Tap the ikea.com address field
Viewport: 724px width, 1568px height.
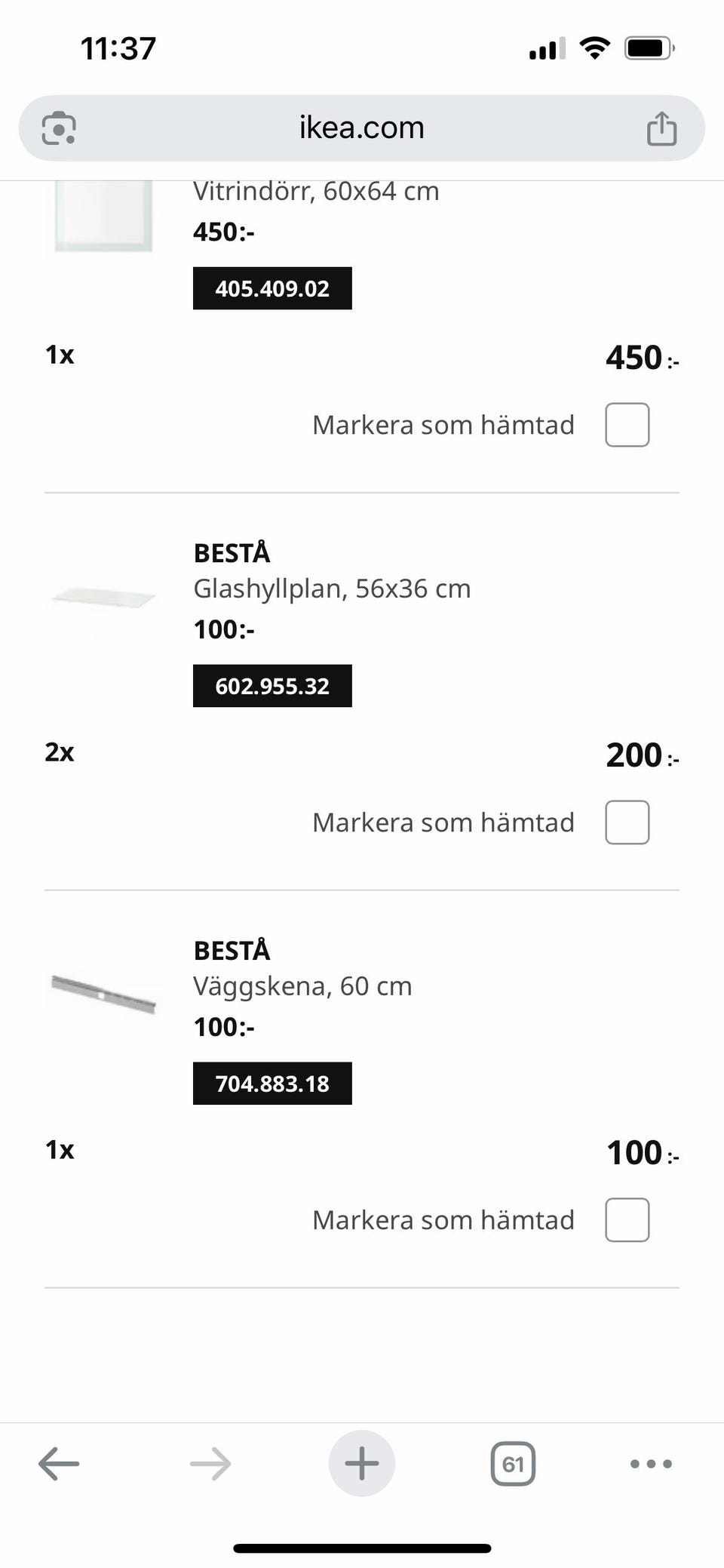point(362,128)
